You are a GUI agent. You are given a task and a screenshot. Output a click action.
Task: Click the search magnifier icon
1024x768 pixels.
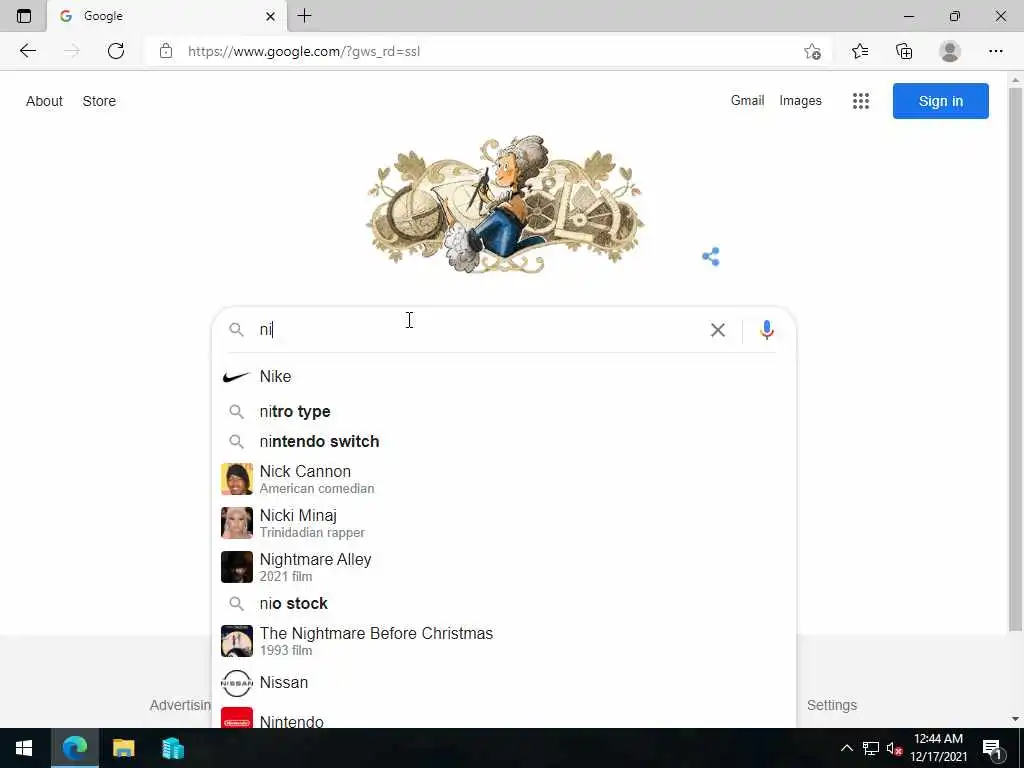coord(236,330)
